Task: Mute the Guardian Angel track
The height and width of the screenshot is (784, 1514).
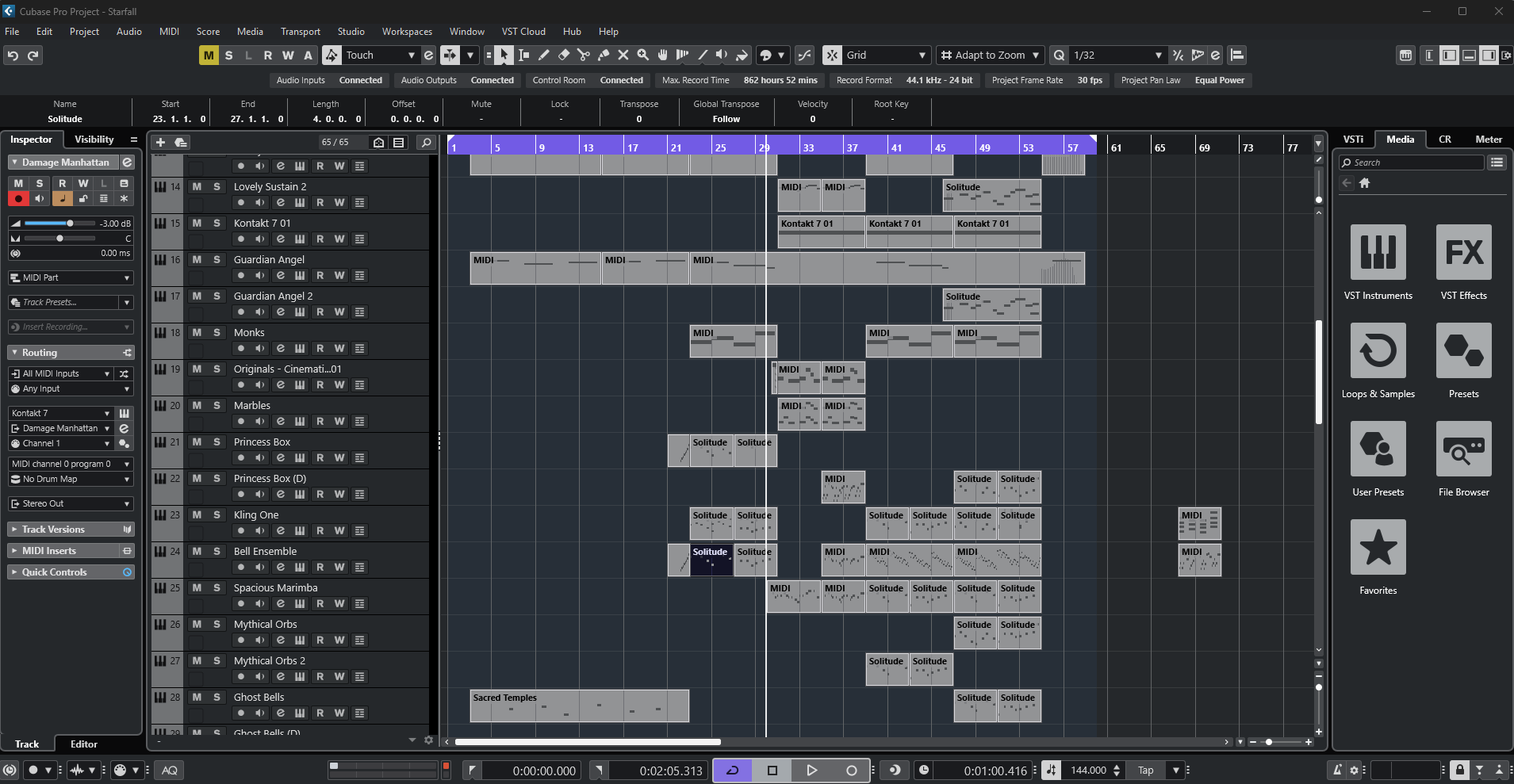Action: pos(197,260)
